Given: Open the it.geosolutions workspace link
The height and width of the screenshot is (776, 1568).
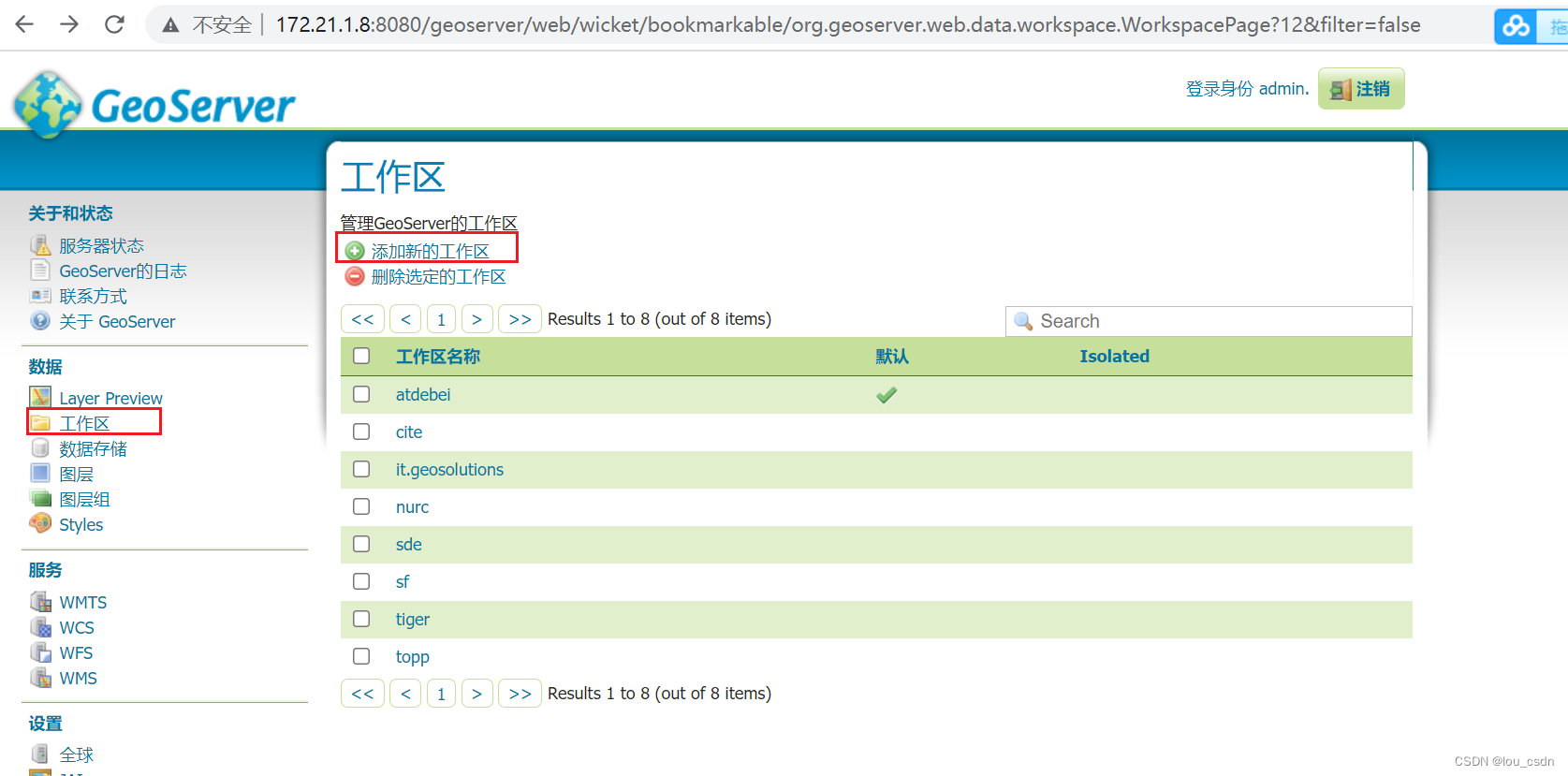Looking at the screenshot, I should (449, 470).
